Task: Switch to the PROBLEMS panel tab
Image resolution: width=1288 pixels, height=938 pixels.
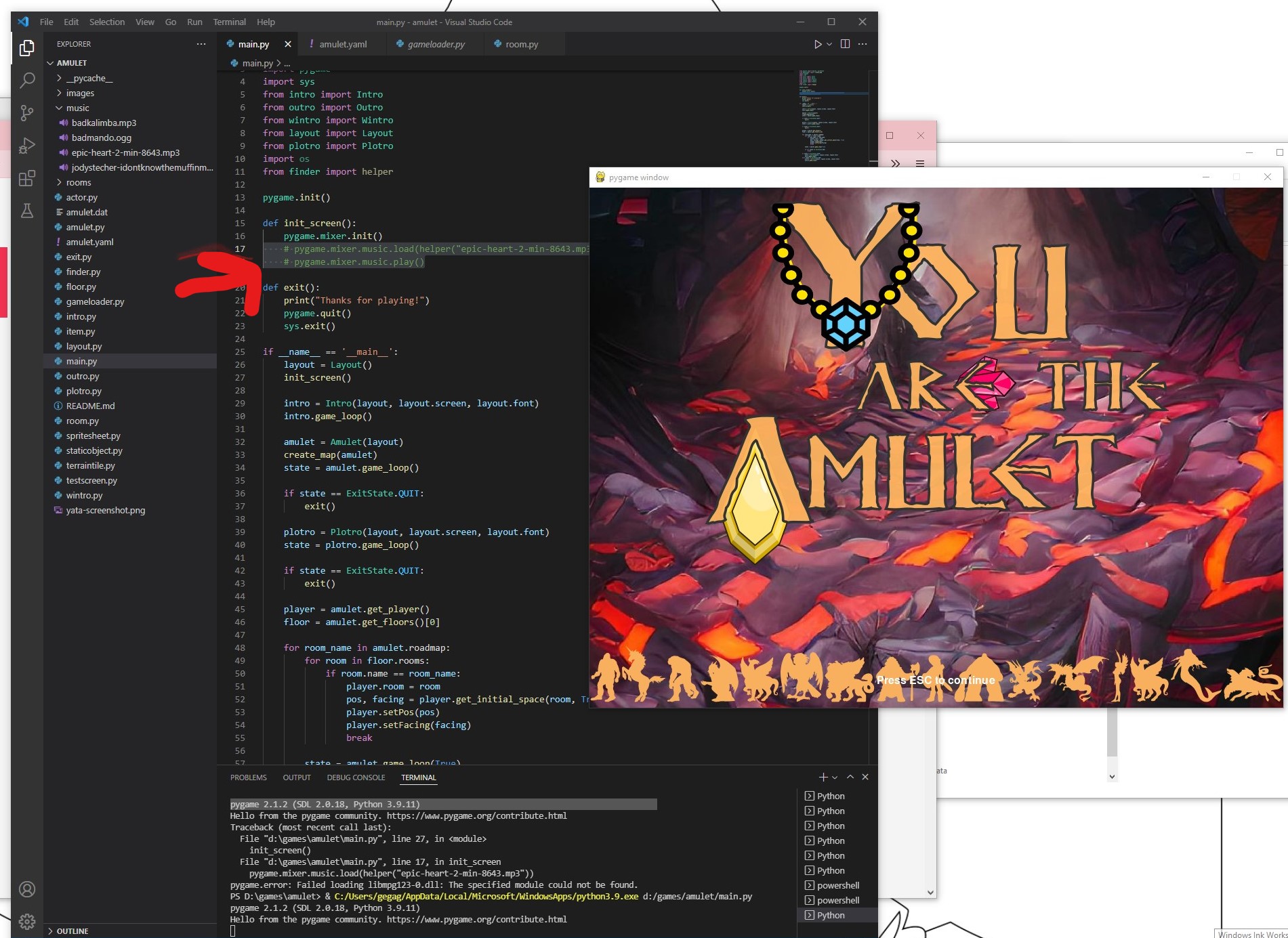Action: [248, 777]
